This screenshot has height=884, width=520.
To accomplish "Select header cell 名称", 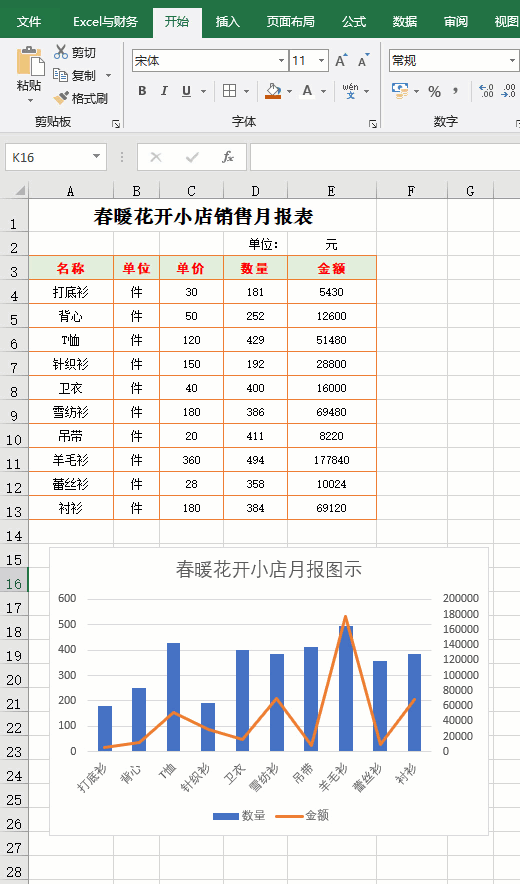I will coord(70,268).
